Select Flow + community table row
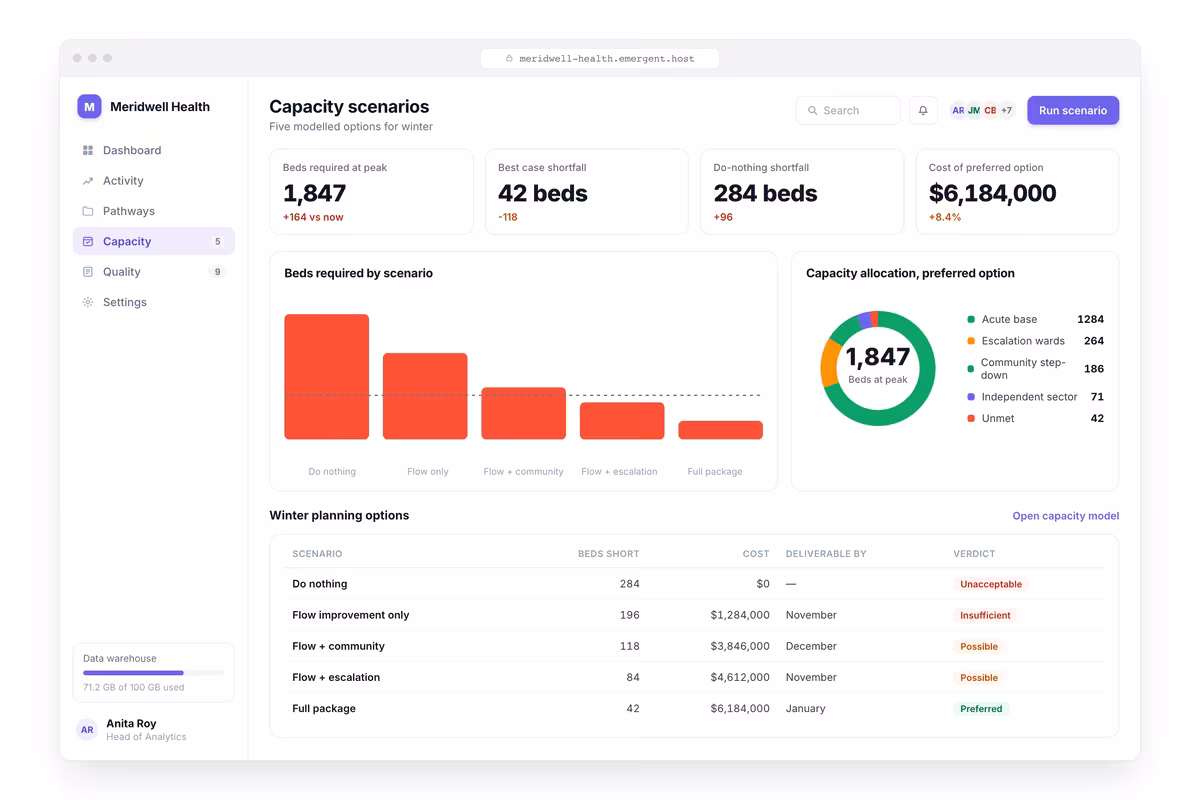1200x800 pixels. (694, 646)
